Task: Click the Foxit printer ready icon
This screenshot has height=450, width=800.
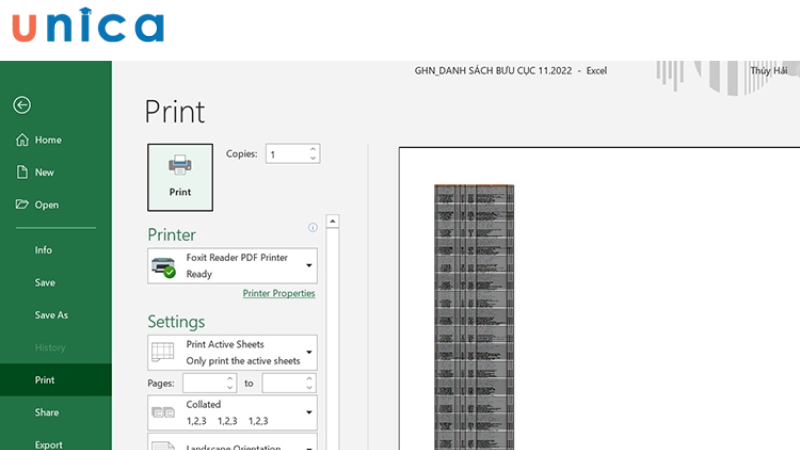Action: 162,266
